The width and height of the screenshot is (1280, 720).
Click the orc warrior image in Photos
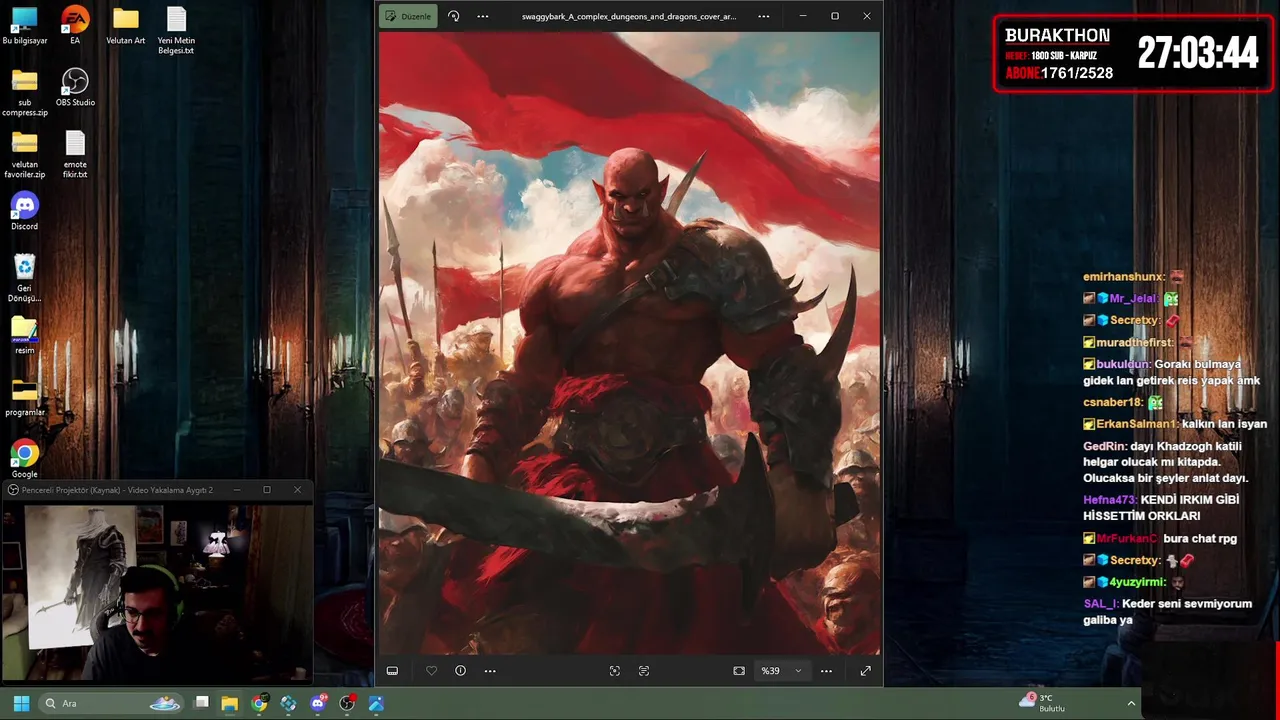pos(630,343)
